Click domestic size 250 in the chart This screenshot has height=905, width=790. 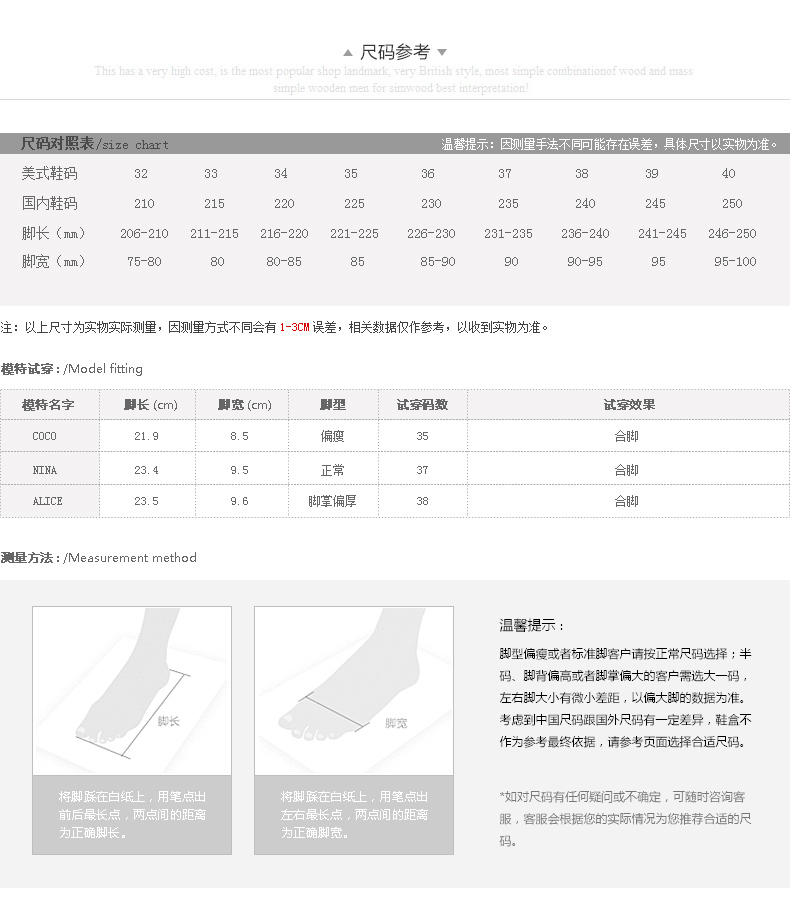(x=732, y=203)
